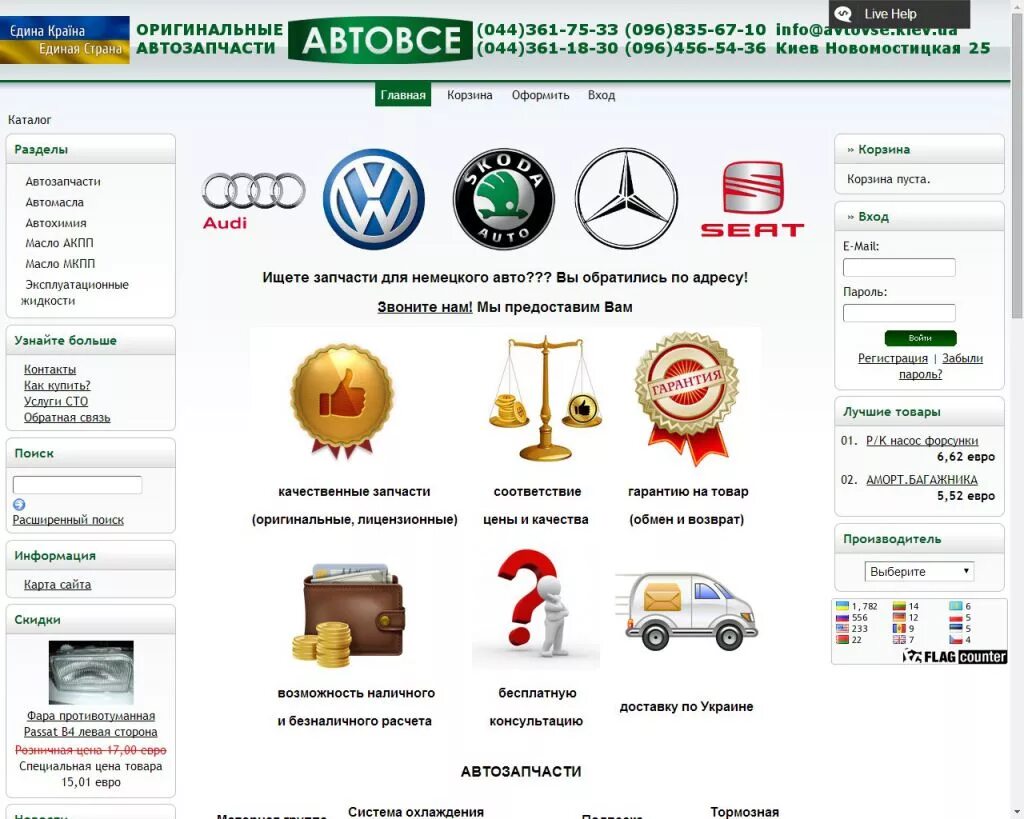The width and height of the screenshot is (1024, 819).
Task: Open the SEAT brand logo
Action: tap(751, 197)
